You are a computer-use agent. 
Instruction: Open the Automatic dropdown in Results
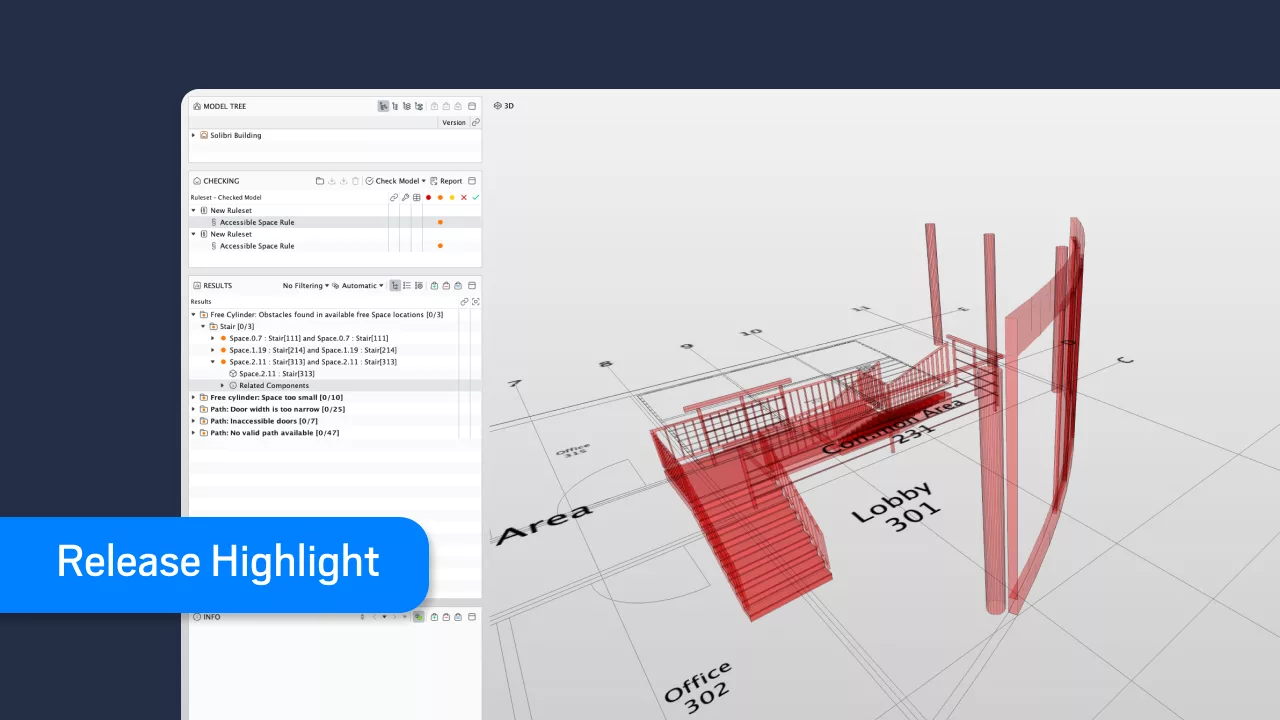(358, 286)
